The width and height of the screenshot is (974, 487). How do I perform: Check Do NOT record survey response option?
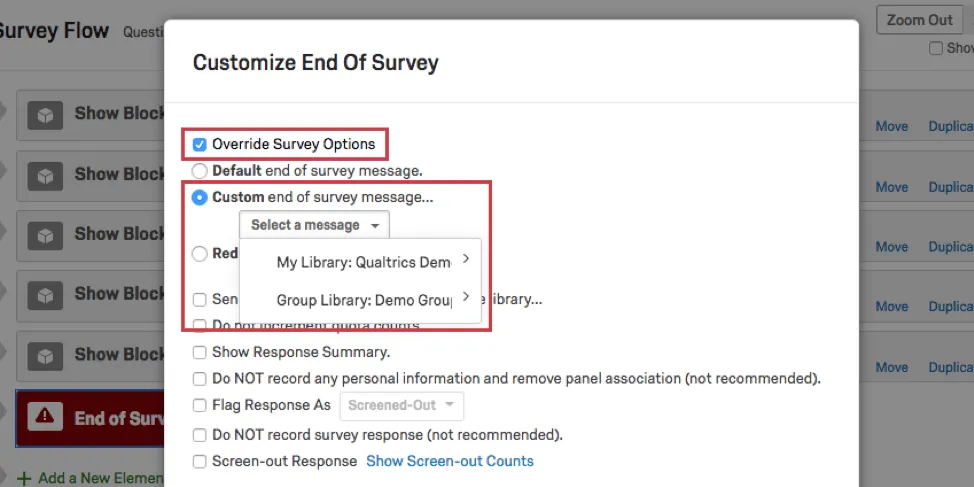pyautogui.click(x=200, y=435)
